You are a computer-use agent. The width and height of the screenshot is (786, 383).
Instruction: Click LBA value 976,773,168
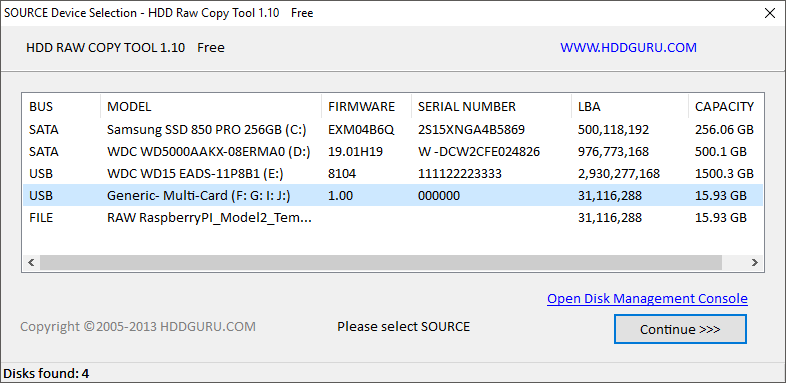613,151
